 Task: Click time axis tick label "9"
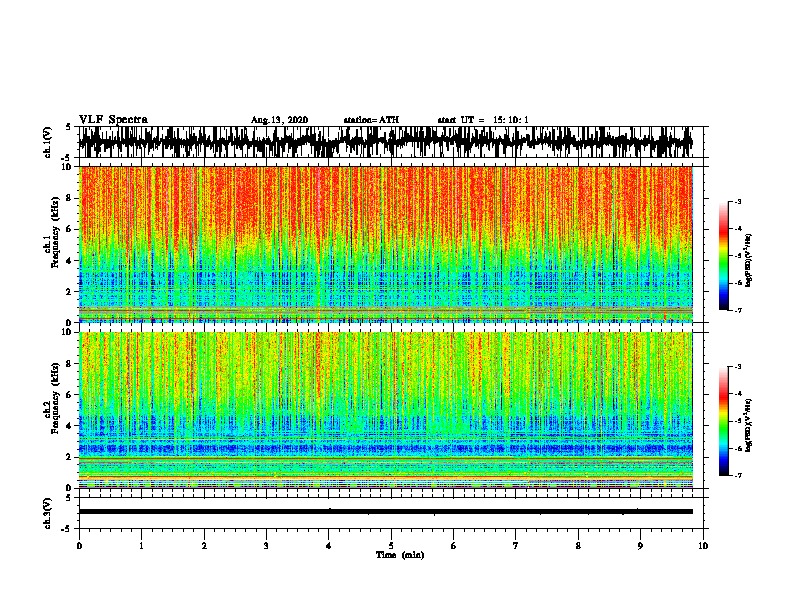point(640,546)
